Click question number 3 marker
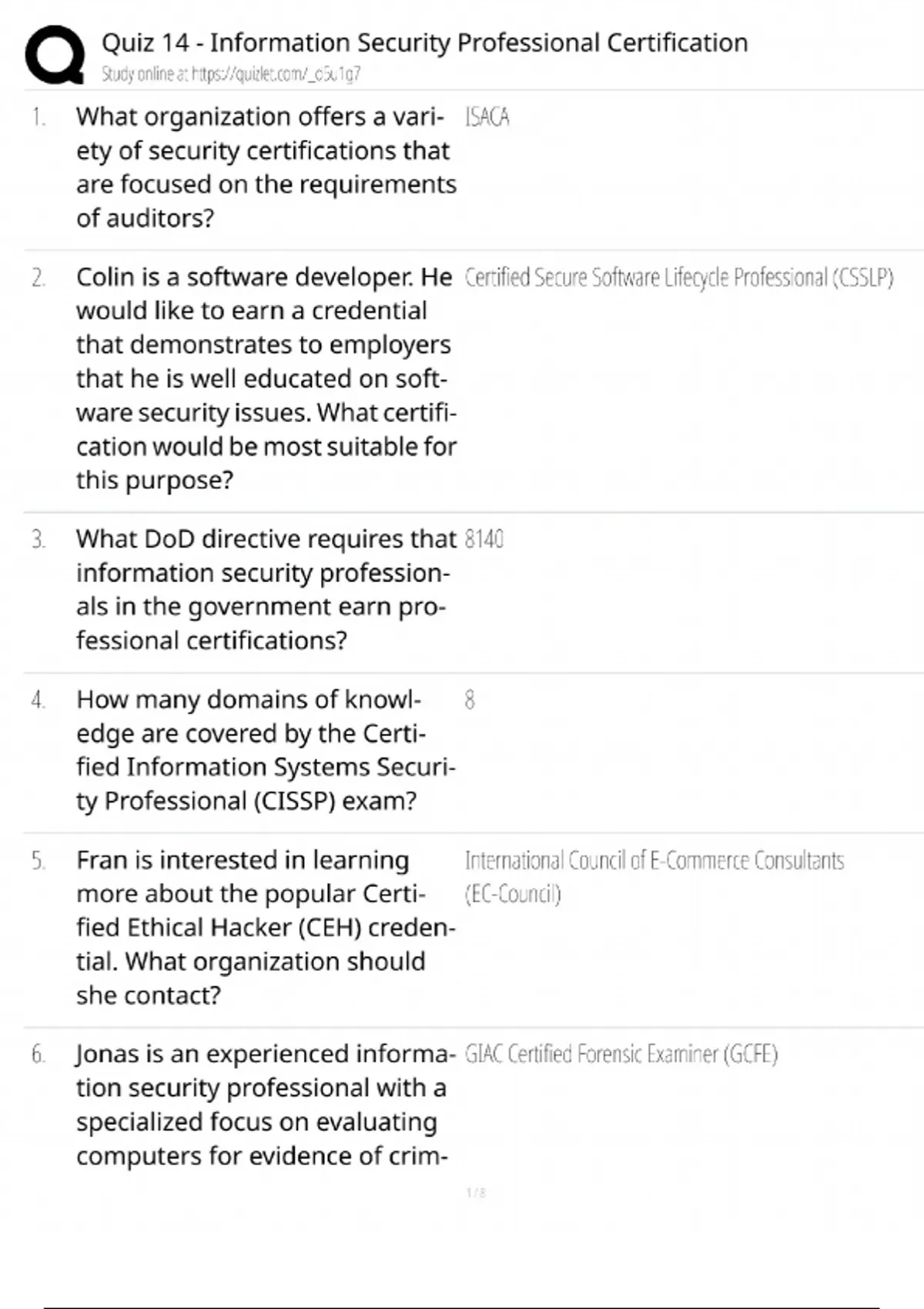924x1309 pixels. pos(38,539)
